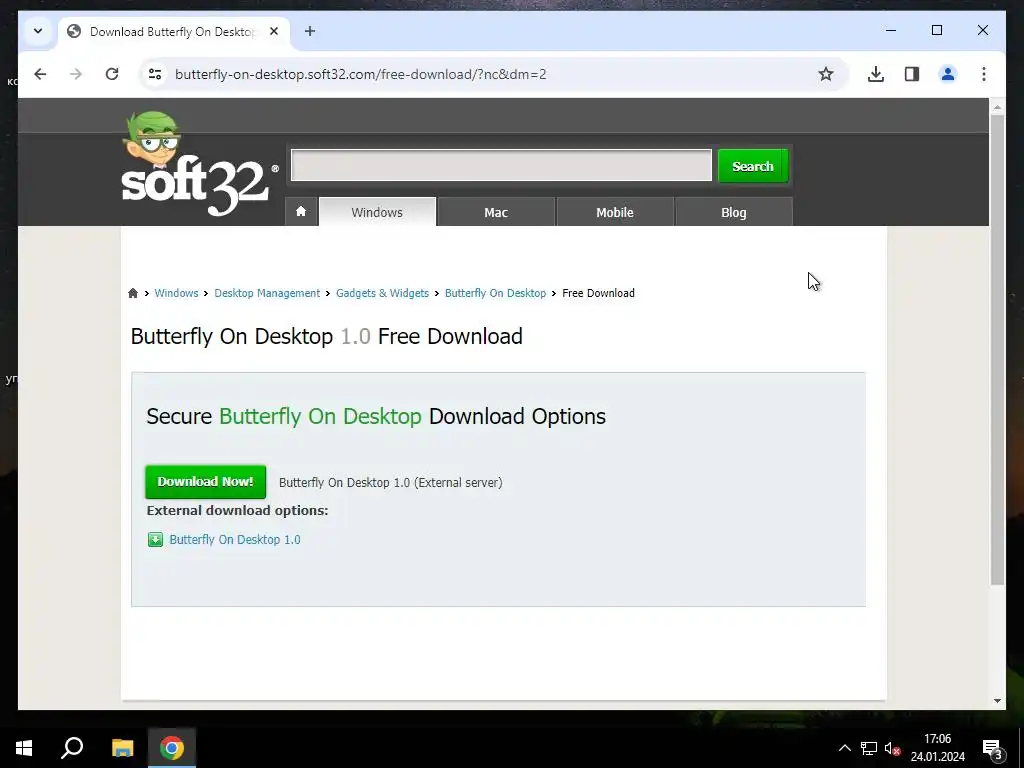Show hidden system tray icons
This screenshot has width=1024, height=768.
844,748
